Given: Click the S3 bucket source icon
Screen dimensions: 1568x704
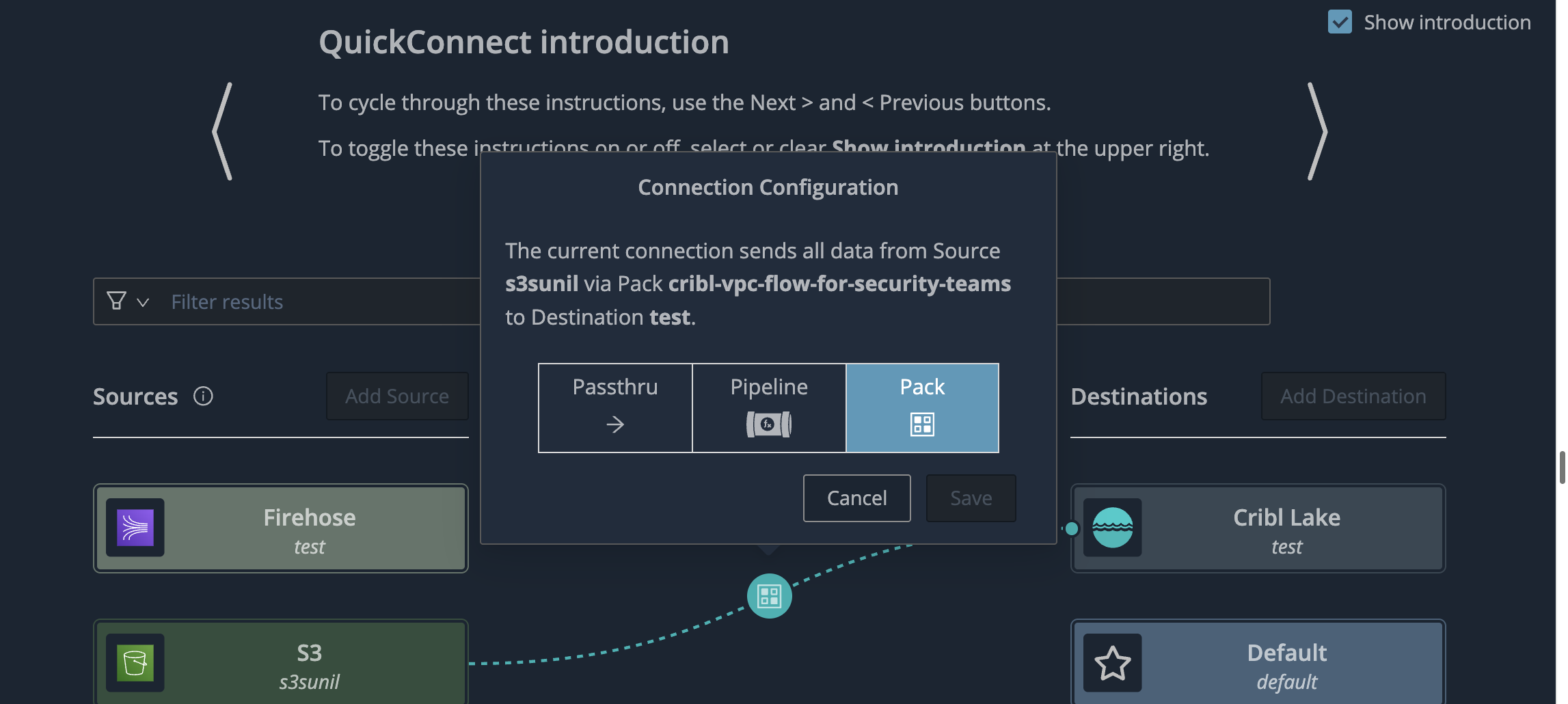Looking at the screenshot, I should [135, 662].
